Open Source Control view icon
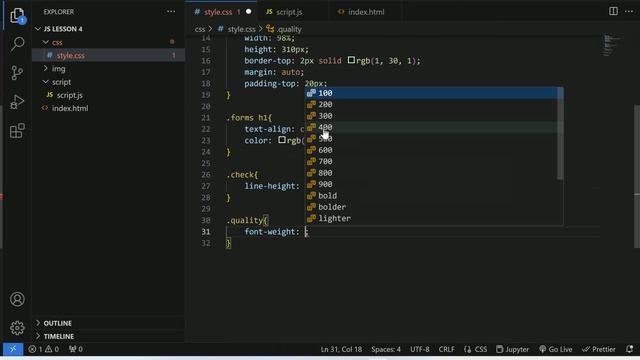 [x=17, y=73]
